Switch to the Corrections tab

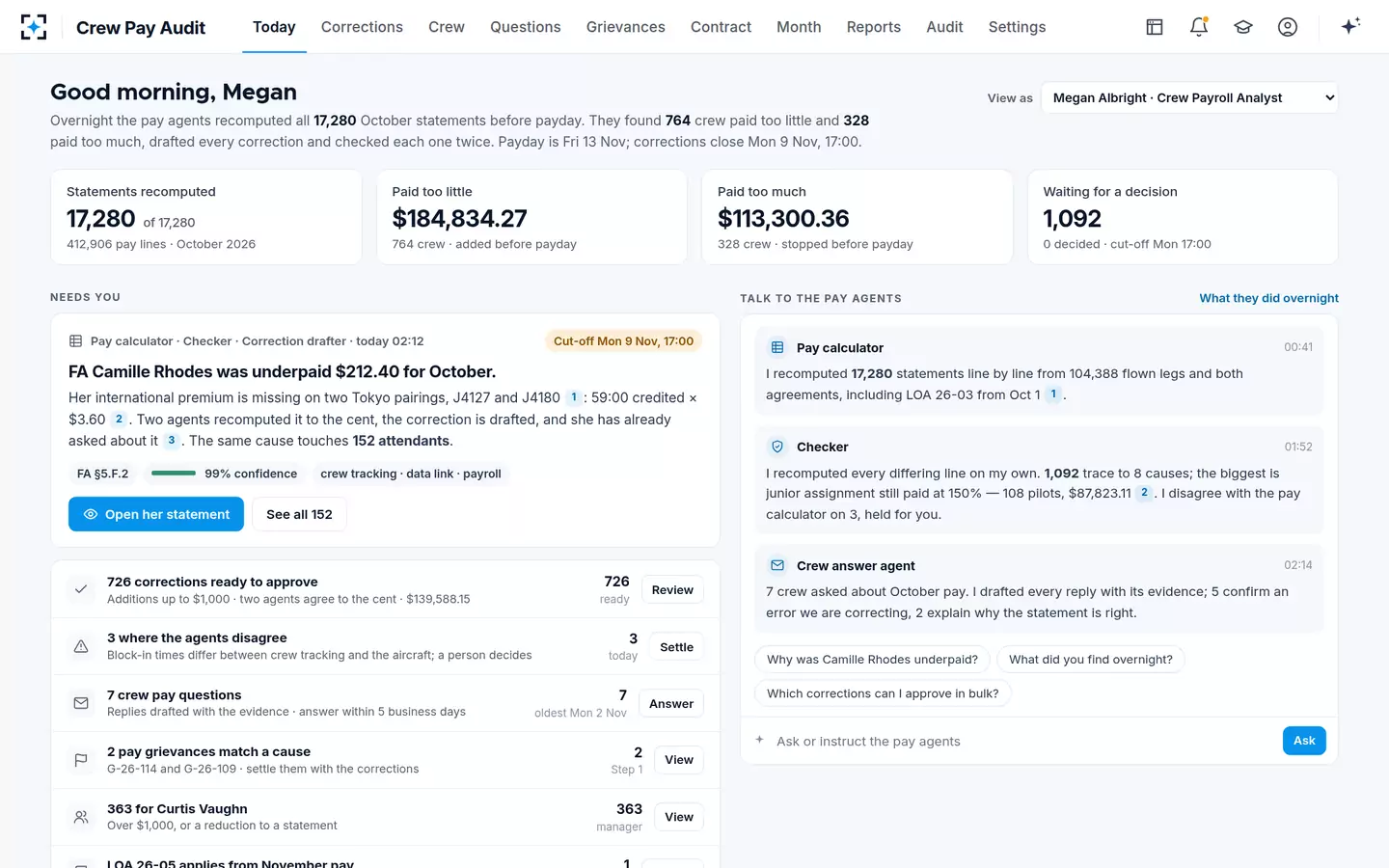[x=362, y=27]
